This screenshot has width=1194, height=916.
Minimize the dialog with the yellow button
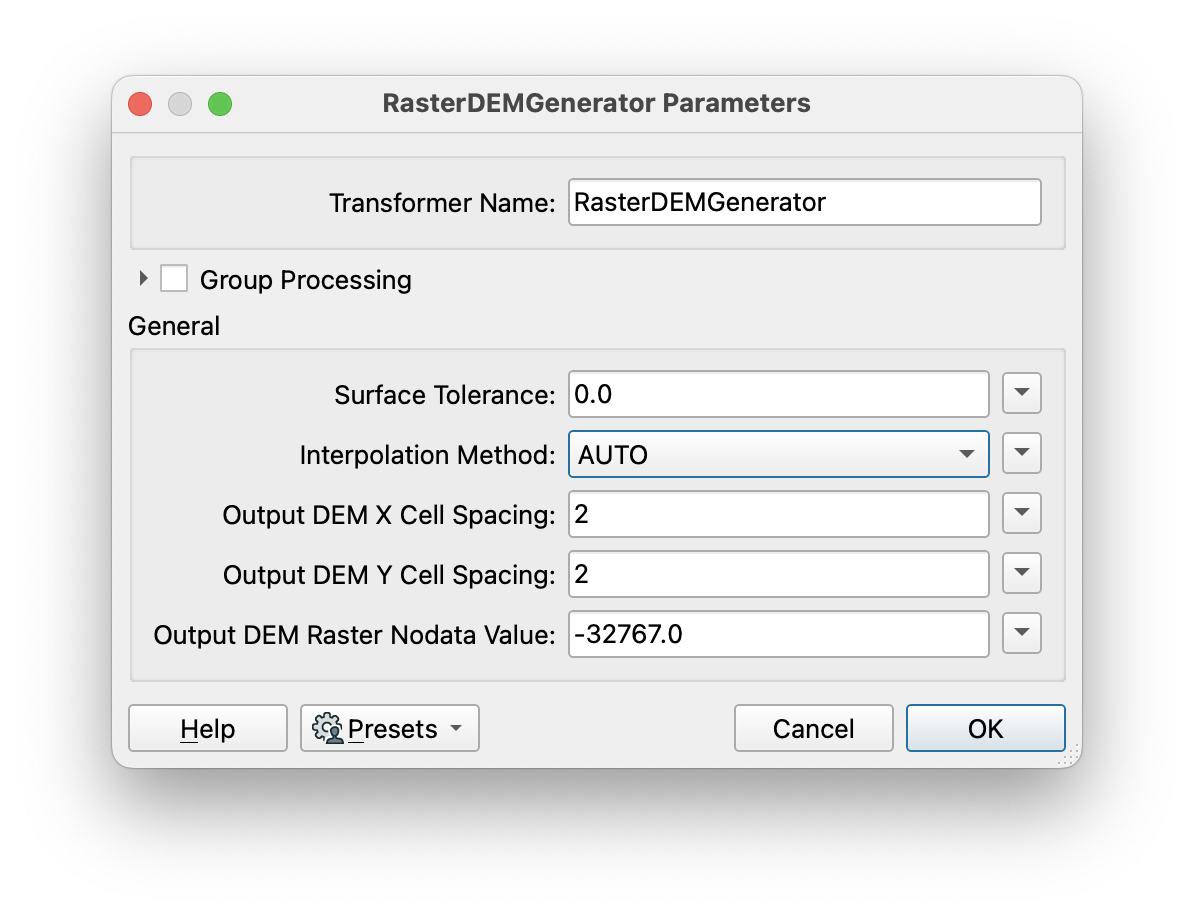(x=180, y=103)
